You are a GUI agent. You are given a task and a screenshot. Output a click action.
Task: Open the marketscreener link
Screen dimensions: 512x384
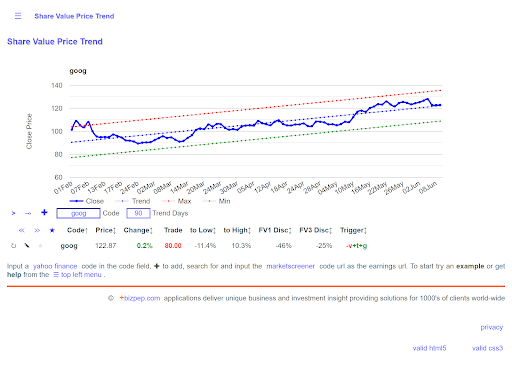[x=290, y=266]
